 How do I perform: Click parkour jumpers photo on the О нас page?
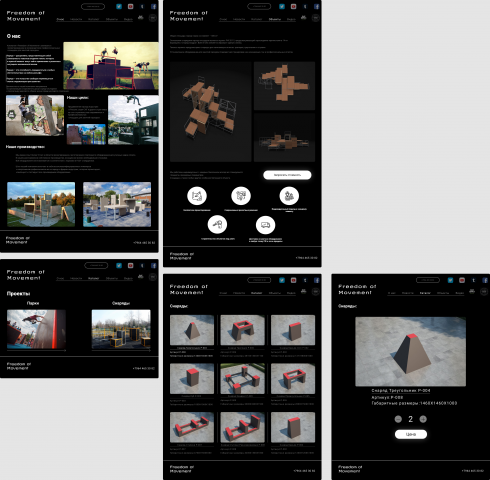click(111, 66)
